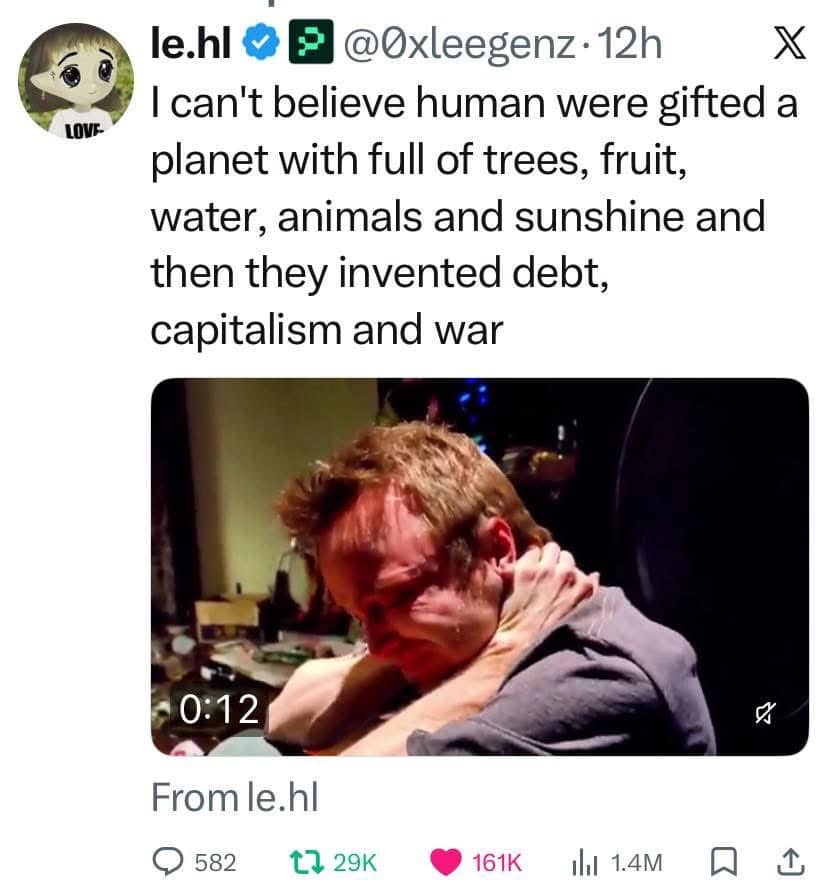
Task: Share the tweet via the share icon
Action: (790, 861)
